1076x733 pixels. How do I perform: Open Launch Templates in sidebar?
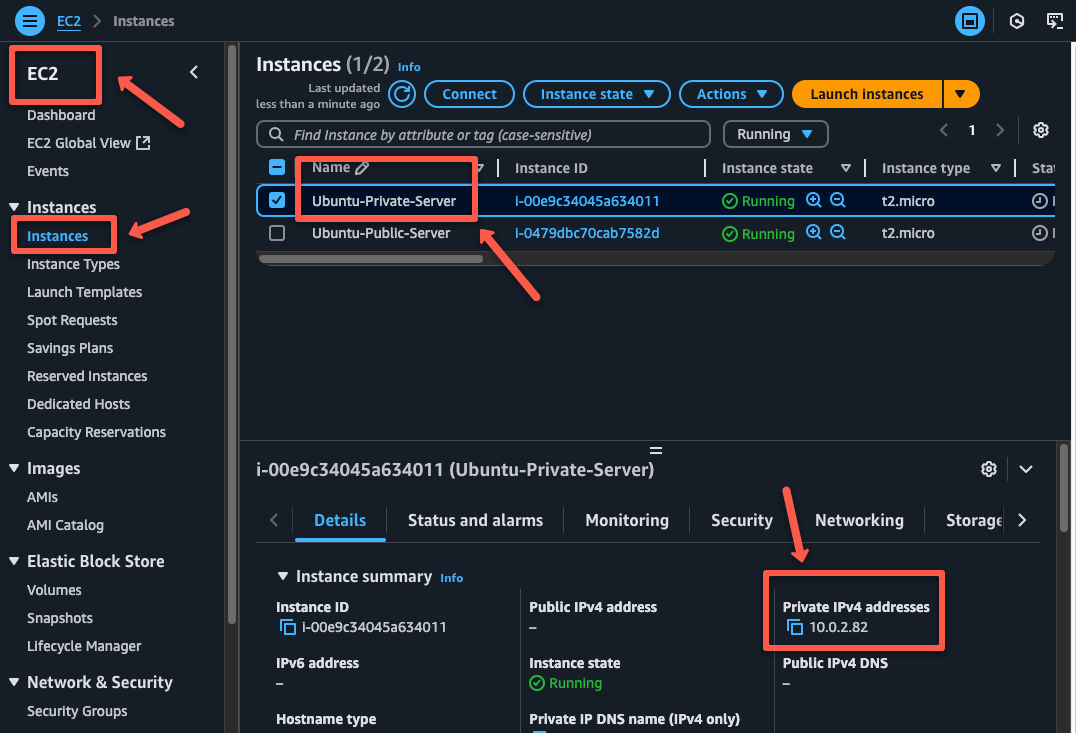point(84,292)
